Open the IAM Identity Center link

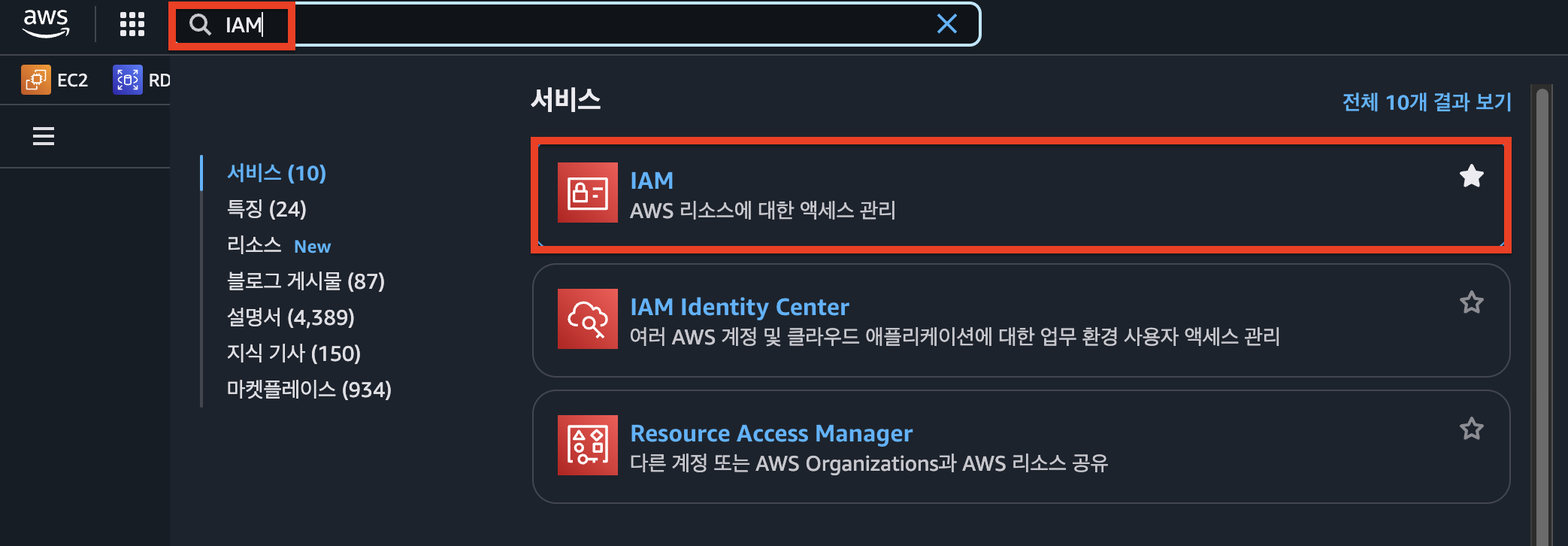(x=739, y=307)
